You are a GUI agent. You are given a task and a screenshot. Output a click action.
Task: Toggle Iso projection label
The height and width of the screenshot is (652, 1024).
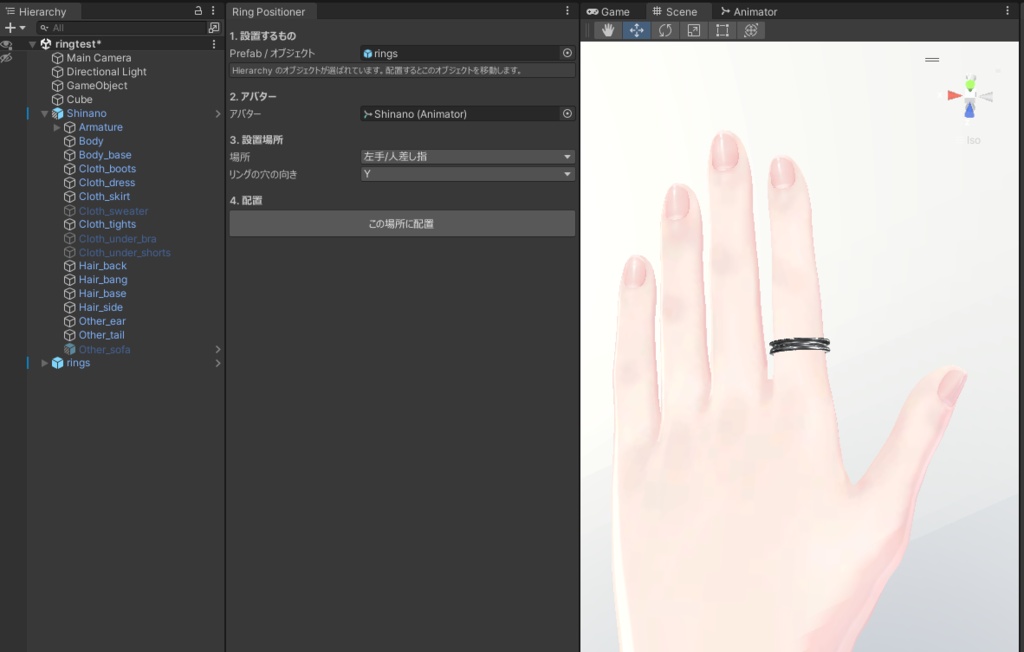(x=973, y=140)
